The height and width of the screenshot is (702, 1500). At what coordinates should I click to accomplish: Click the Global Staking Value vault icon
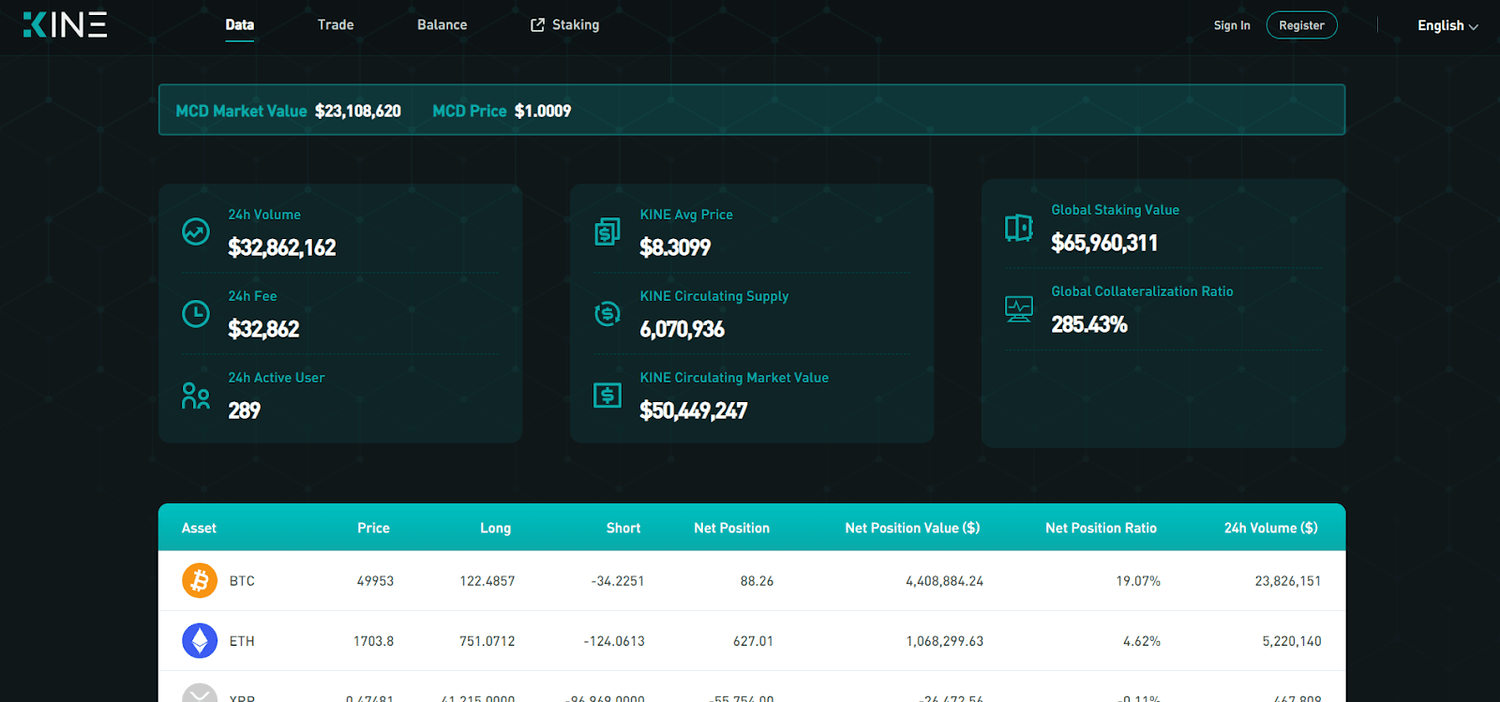tap(1018, 228)
